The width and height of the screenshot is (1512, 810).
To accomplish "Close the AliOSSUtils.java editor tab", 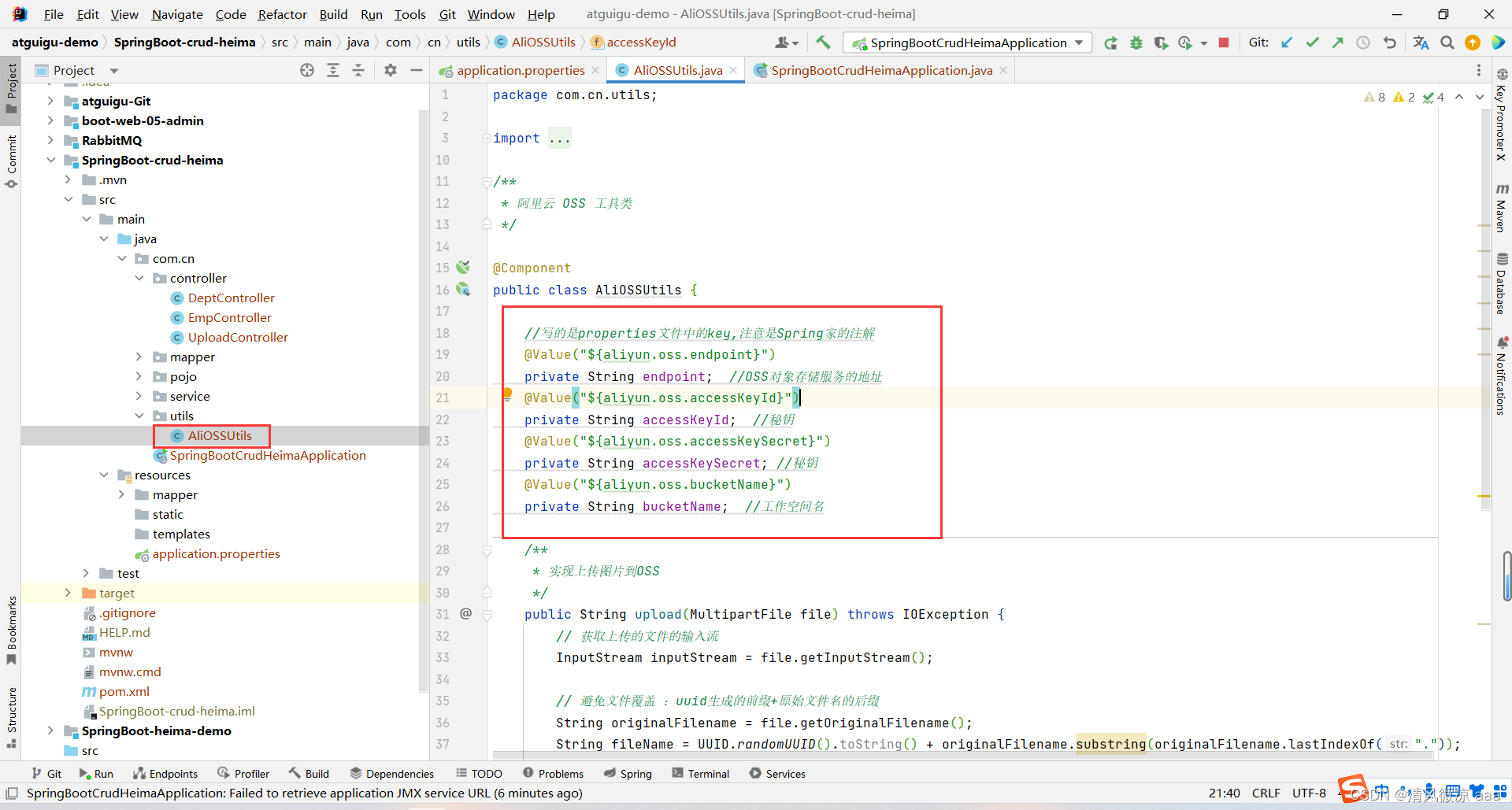I will point(733,70).
